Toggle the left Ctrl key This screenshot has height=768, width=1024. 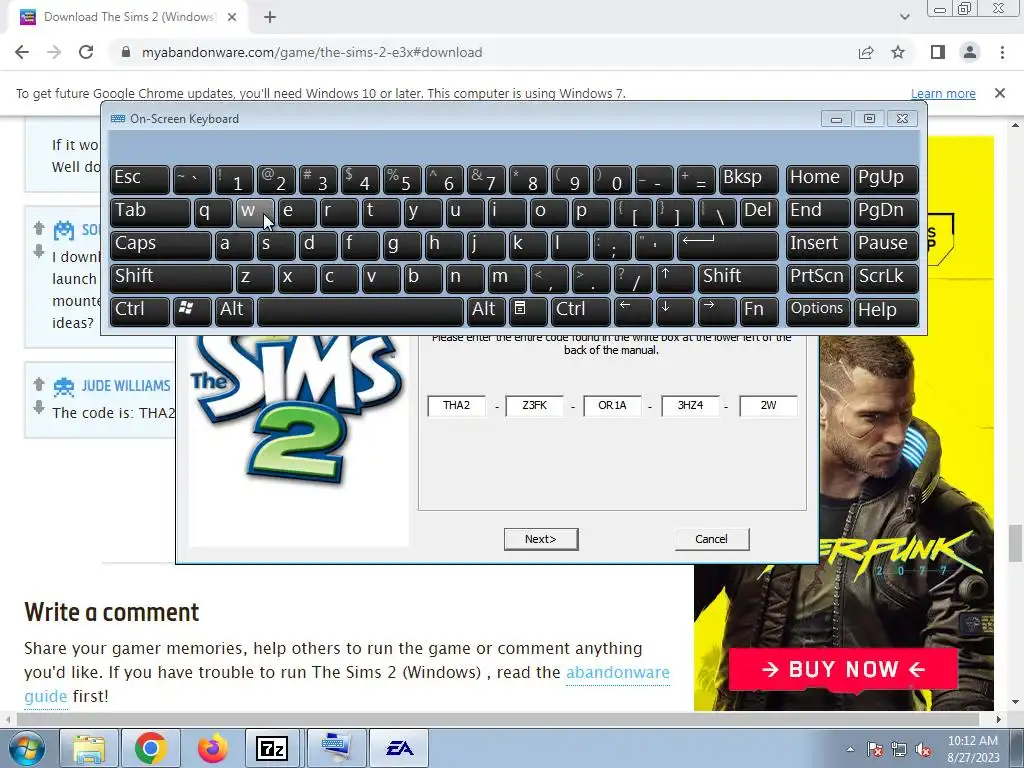point(140,311)
